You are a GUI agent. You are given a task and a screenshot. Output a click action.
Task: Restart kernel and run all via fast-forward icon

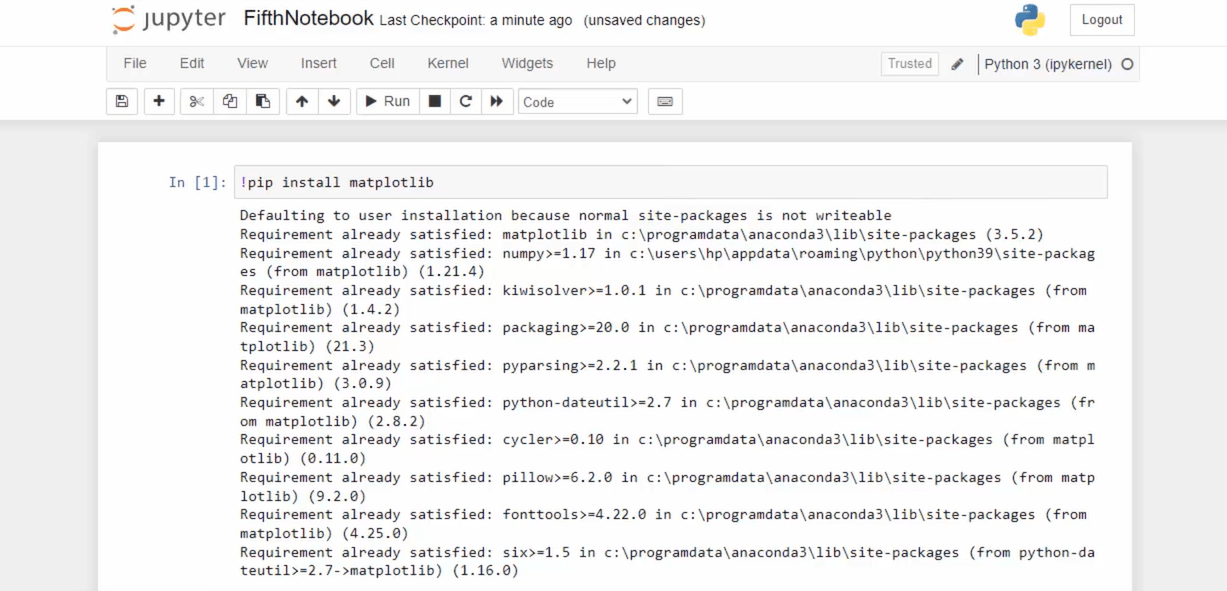point(497,101)
